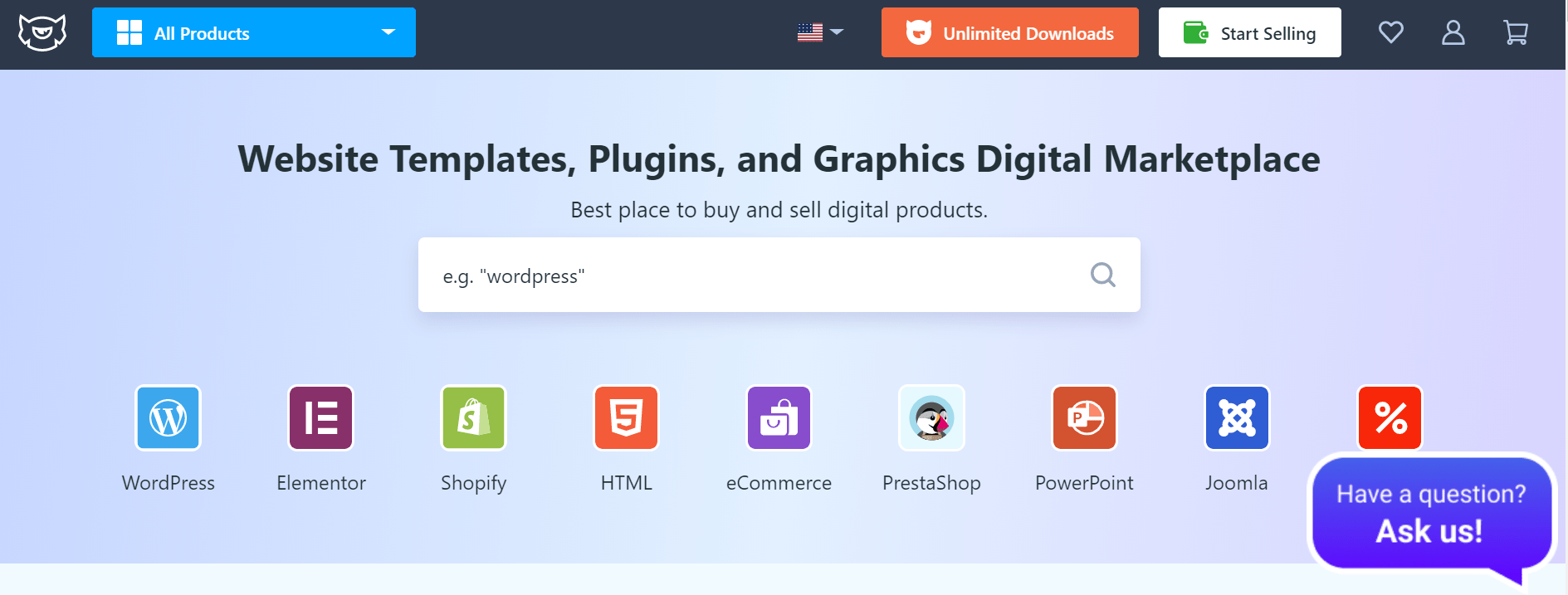Image resolution: width=1568 pixels, height=595 pixels.
Task: Open the PowerPoint text link
Action: pos(1084,483)
